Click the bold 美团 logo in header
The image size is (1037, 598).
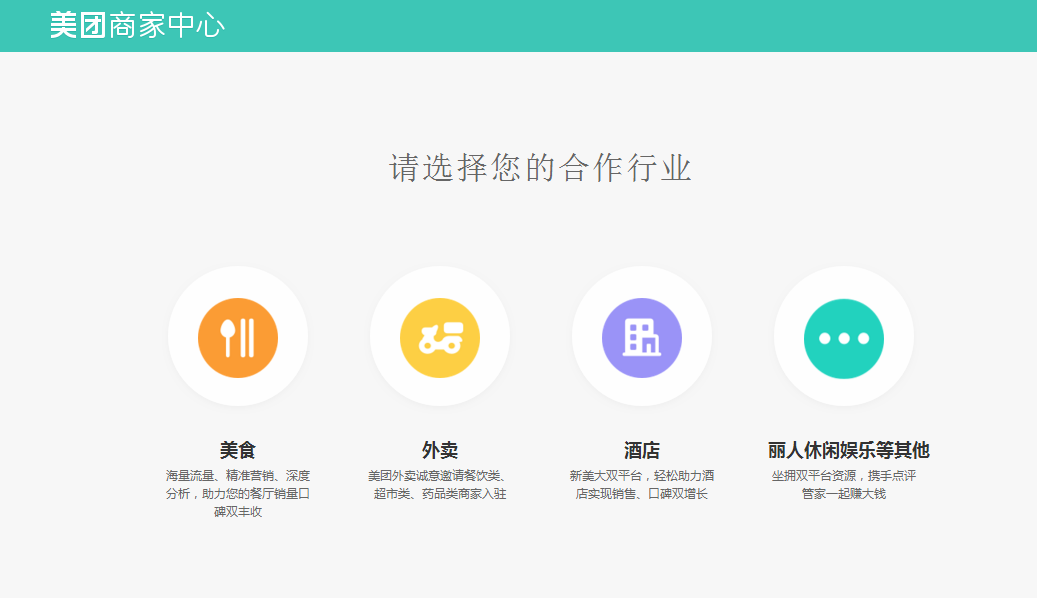pos(78,26)
